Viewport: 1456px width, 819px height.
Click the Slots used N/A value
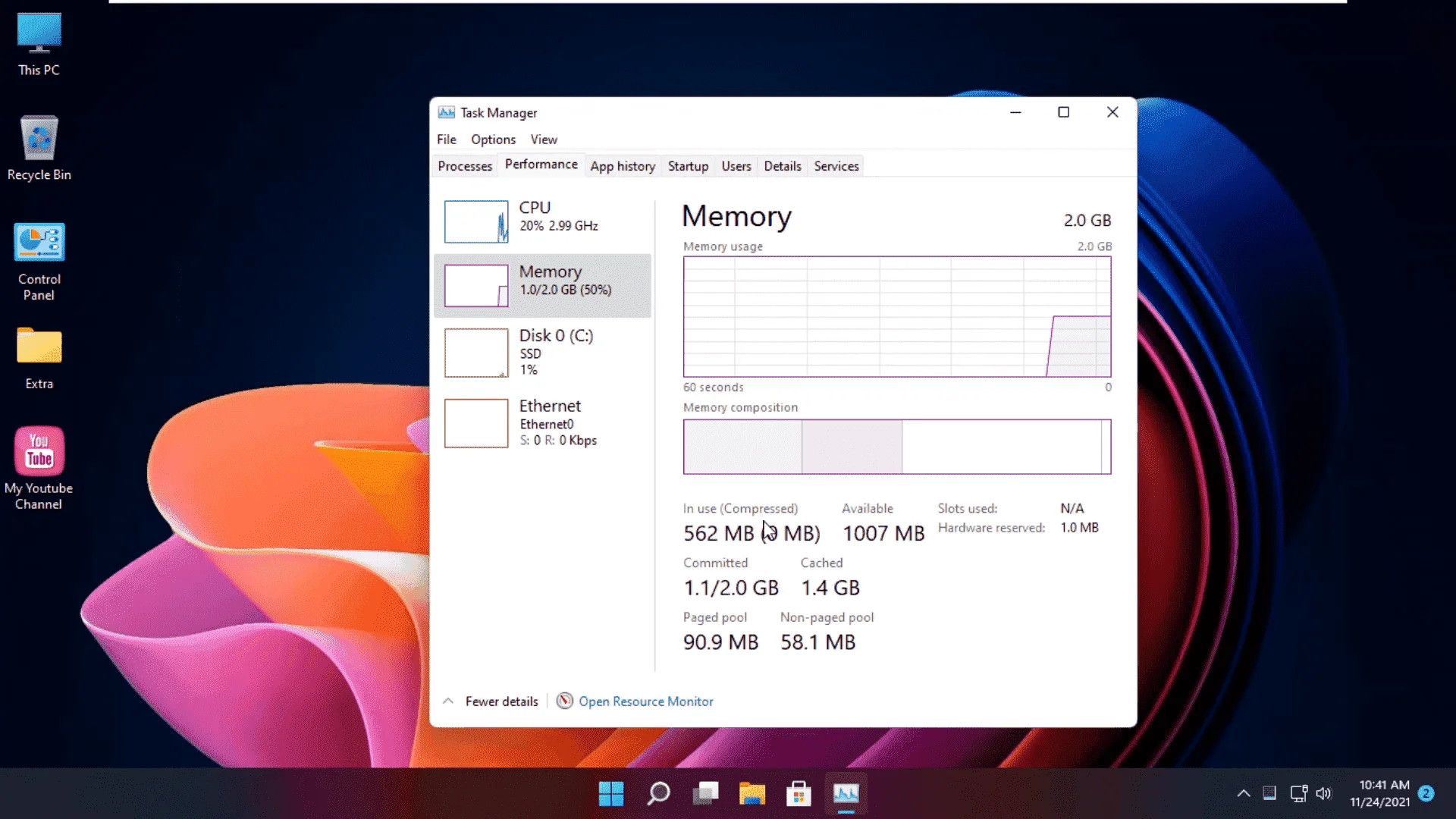click(1072, 508)
